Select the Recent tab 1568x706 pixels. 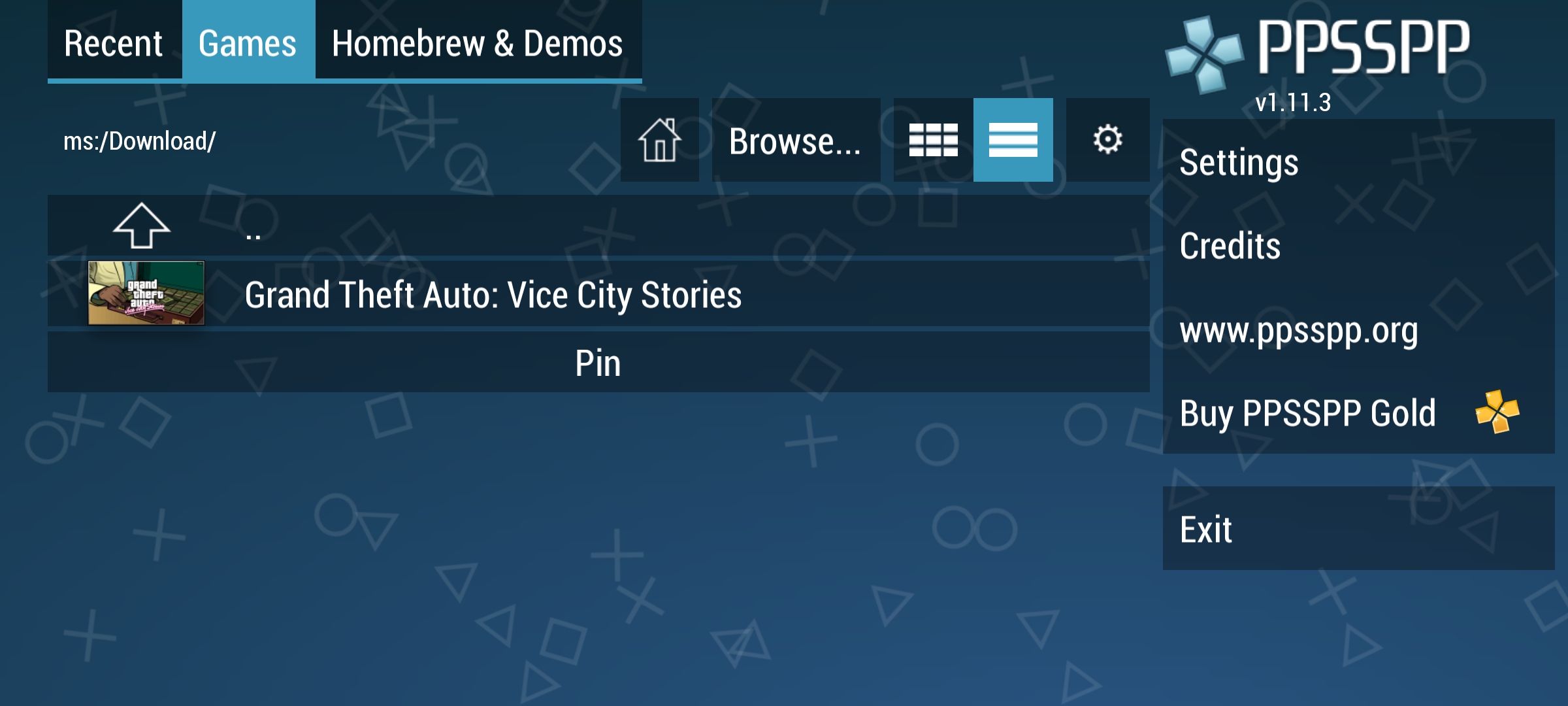pos(113,42)
